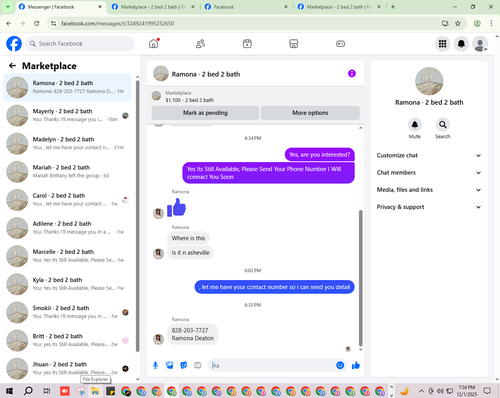Open Video/Watch icon in top navigation
The image size is (500, 398).
click(247, 44)
